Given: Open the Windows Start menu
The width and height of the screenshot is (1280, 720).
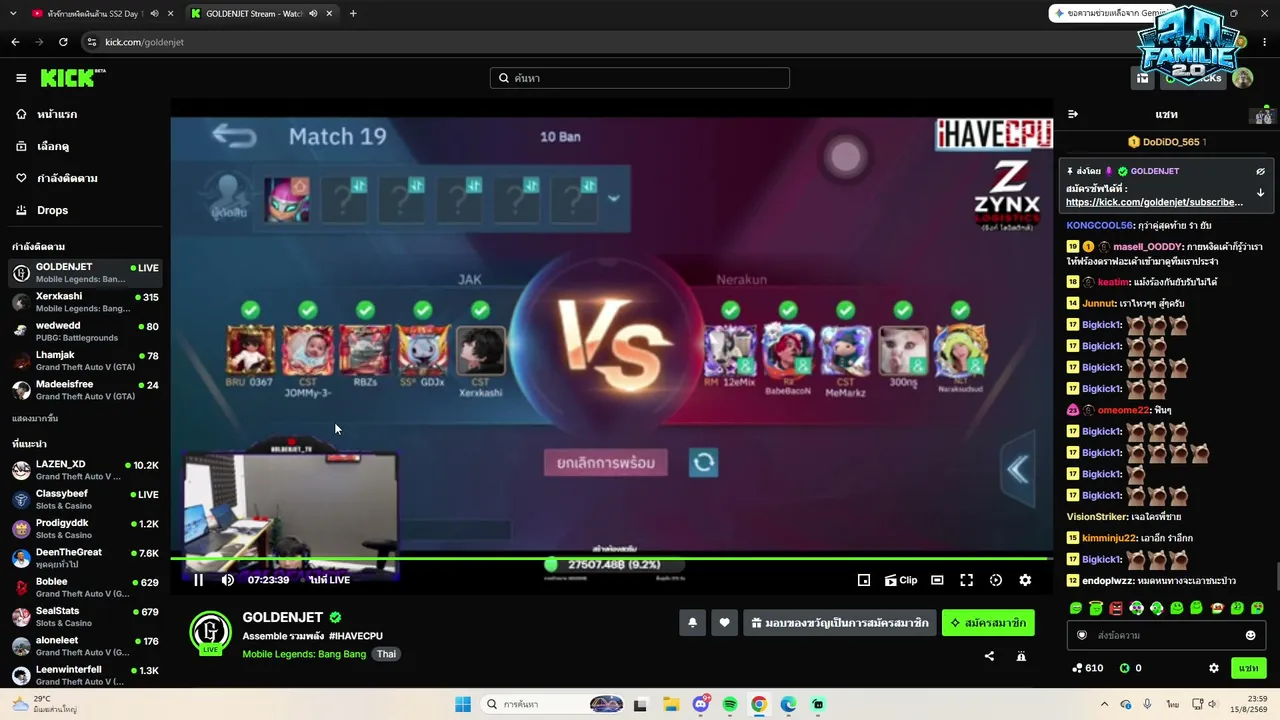Looking at the screenshot, I should point(462,704).
